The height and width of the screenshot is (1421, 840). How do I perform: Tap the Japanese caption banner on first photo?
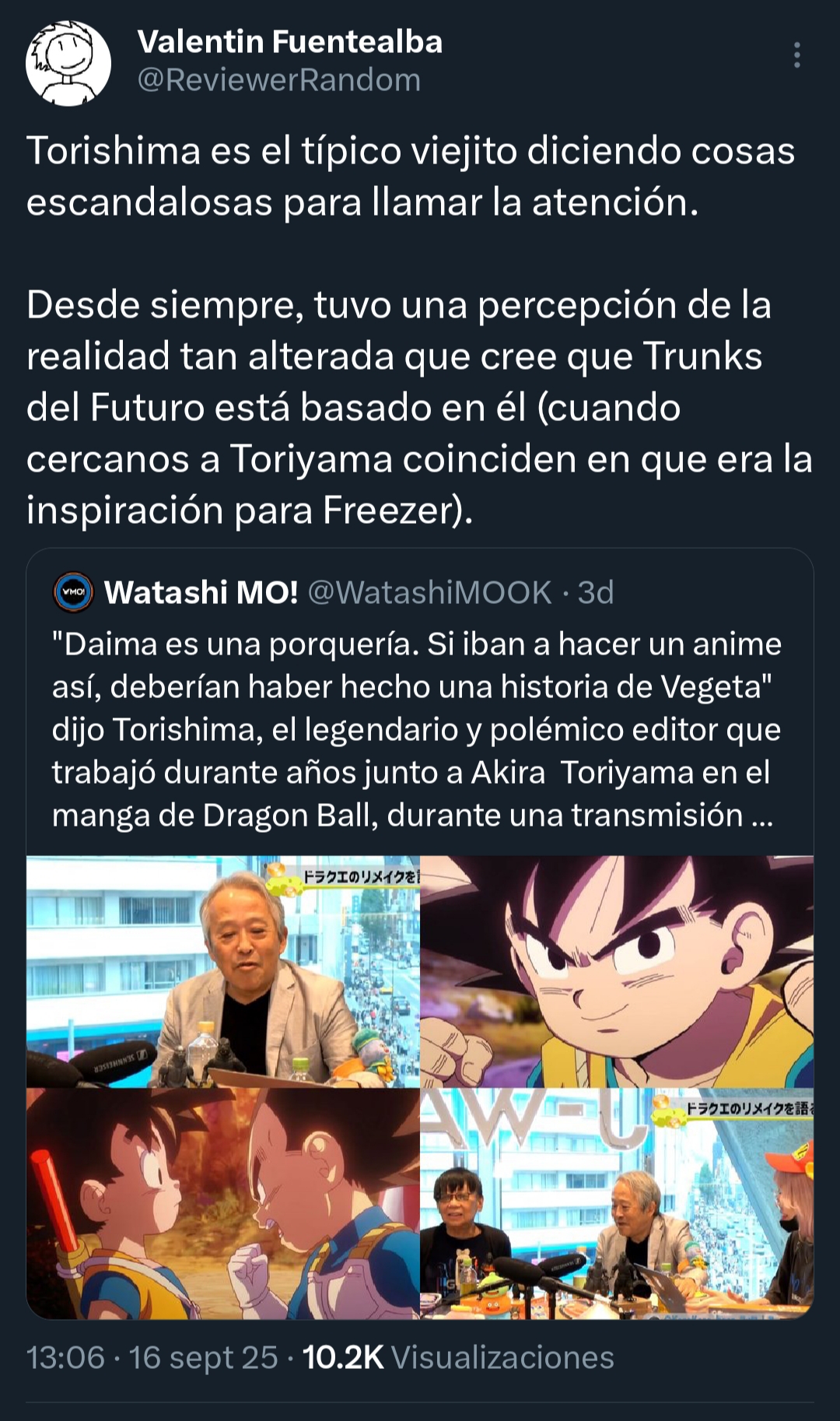click(354, 876)
